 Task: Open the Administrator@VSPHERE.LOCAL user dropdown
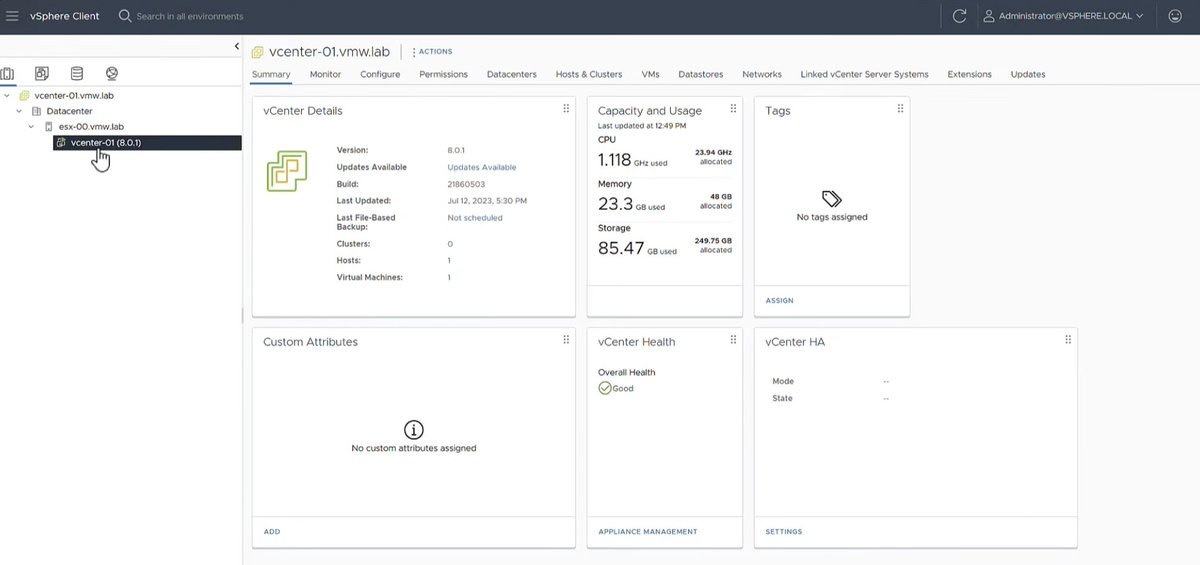point(1063,16)
